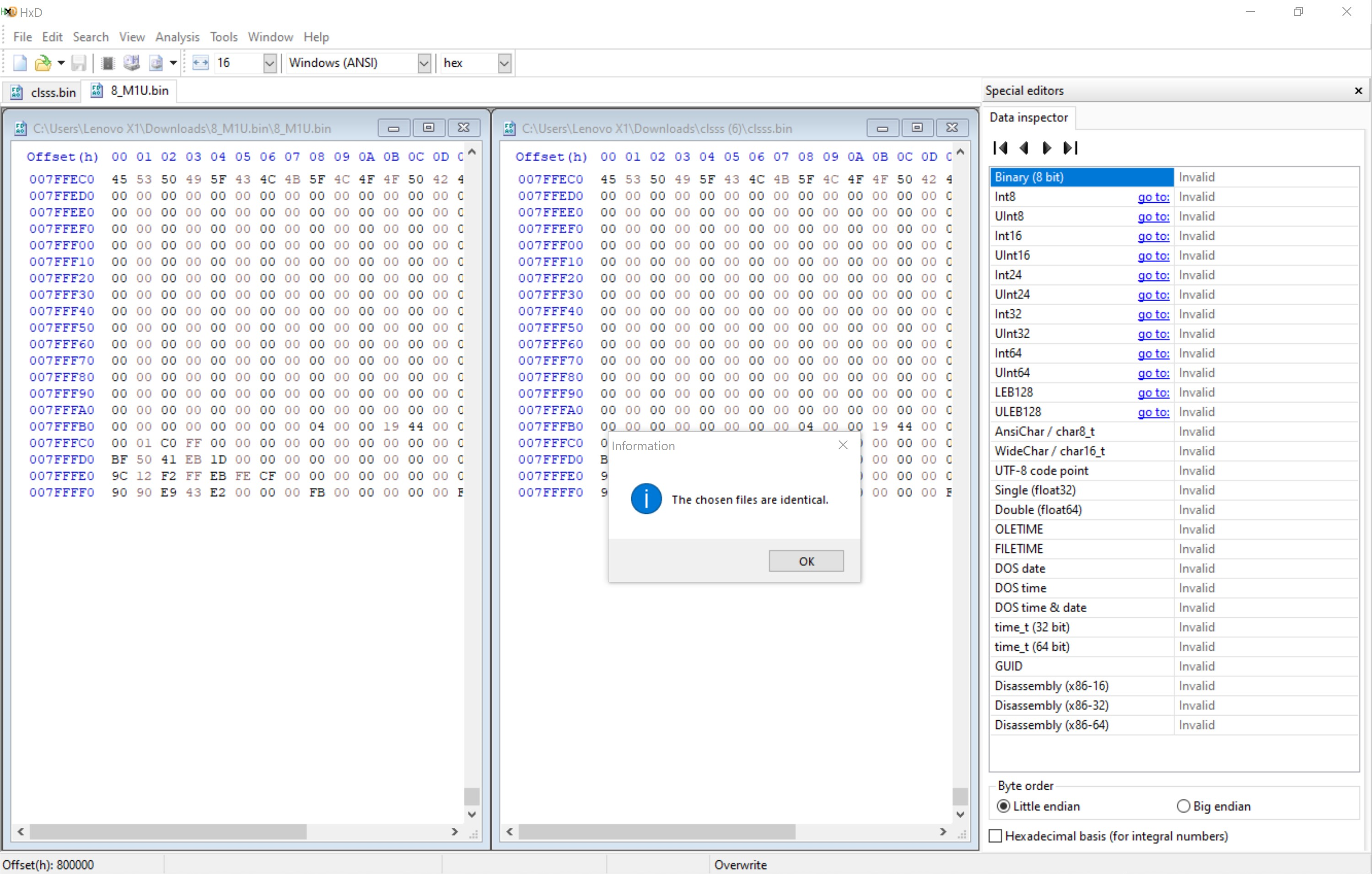The width and height of the screenshot is (1372, 874).
Task: Click the bytes-per-row width icon
Action: pos(200,63)
